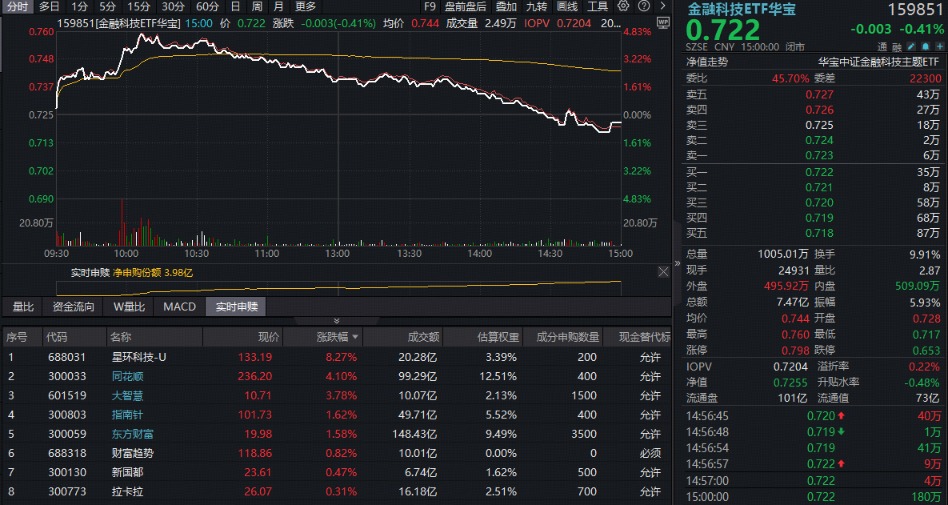Click the bell alert icon for this ETF
Screen dimensions: 948x505
925,47
